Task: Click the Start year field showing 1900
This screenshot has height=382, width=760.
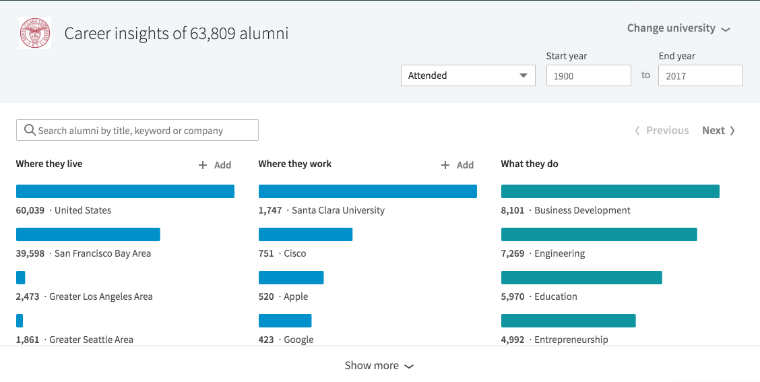Action: click(x=588, y=76)
